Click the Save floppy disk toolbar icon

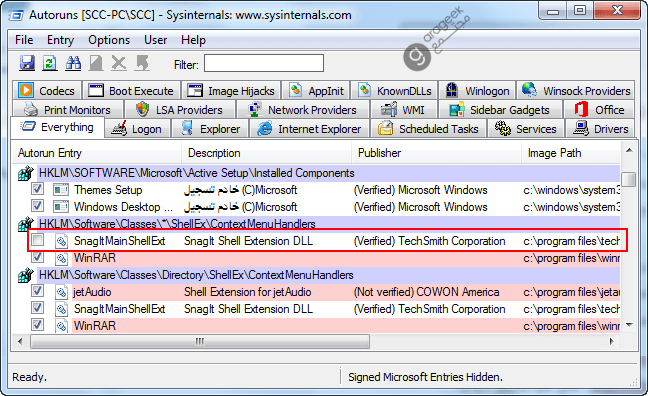point(27,63)
